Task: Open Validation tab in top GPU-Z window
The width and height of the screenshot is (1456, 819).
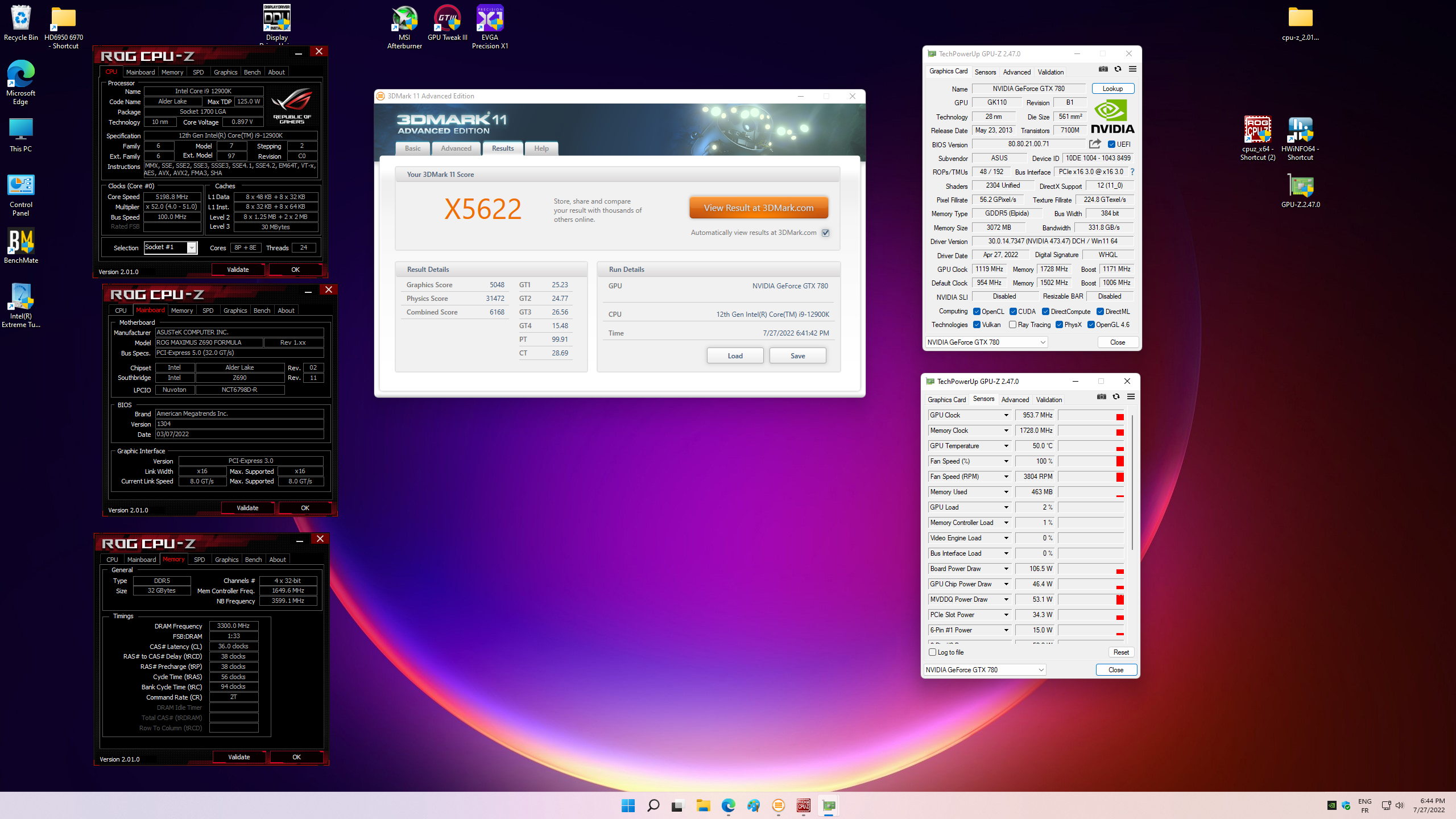Action: pos(1050,72)
